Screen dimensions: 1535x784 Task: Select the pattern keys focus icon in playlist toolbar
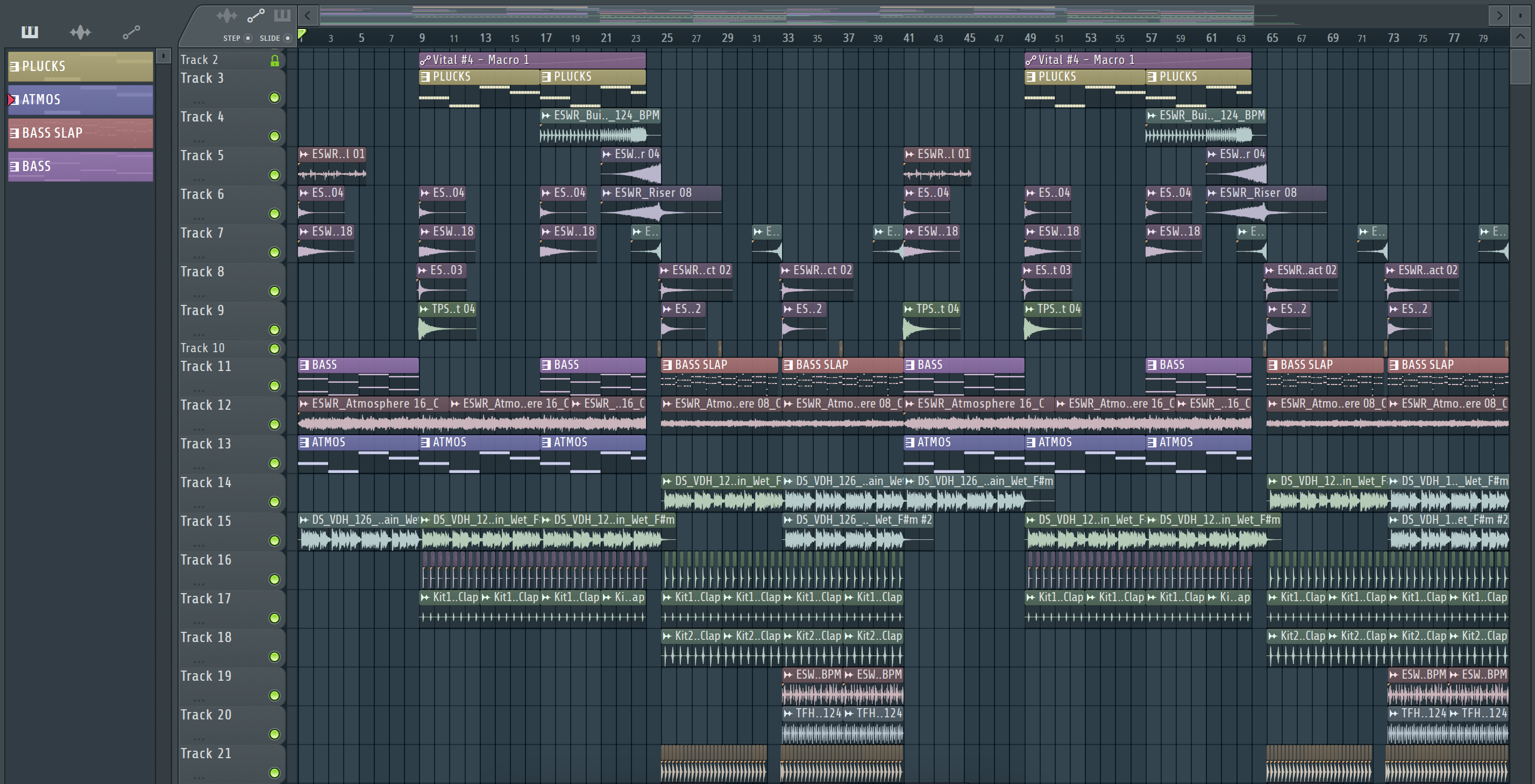coord(282,15)
